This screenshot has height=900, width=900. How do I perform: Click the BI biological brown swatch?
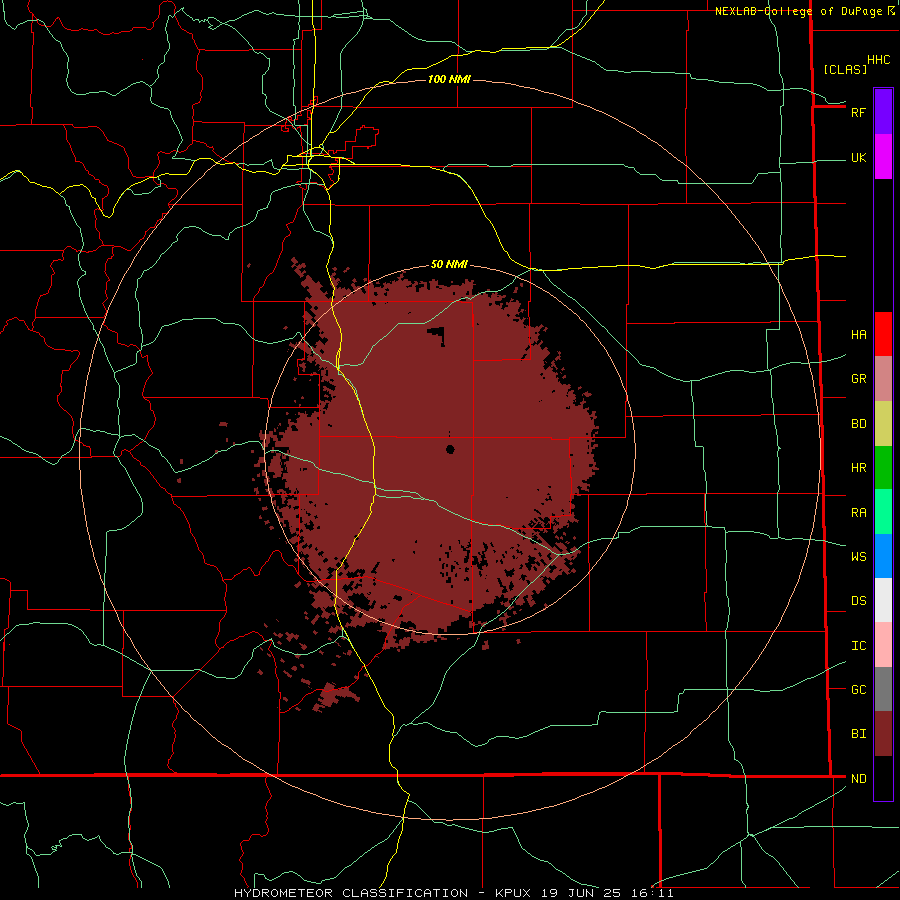point(883,734)
